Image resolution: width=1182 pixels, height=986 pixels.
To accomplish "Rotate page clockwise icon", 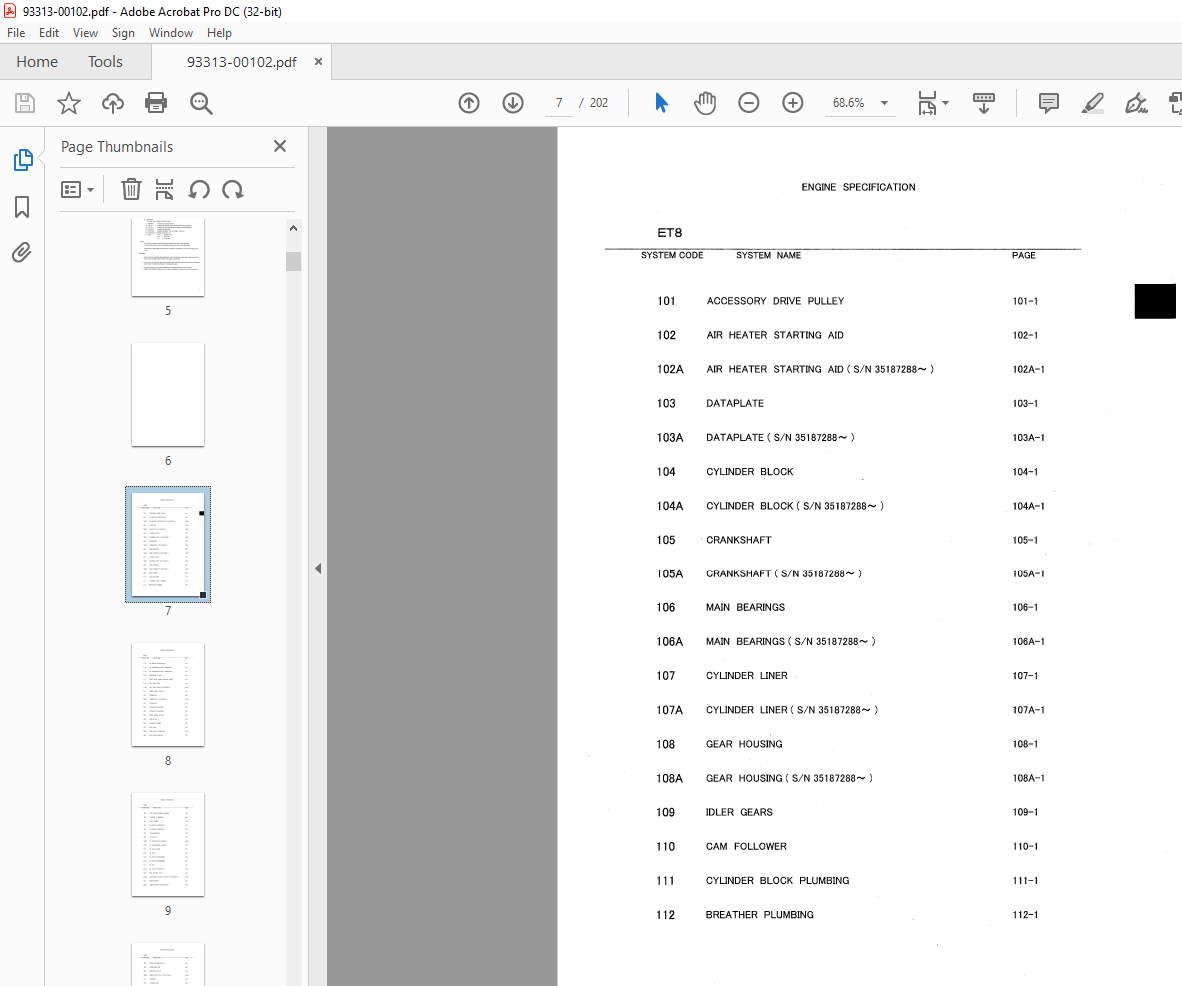I will 233,189.
